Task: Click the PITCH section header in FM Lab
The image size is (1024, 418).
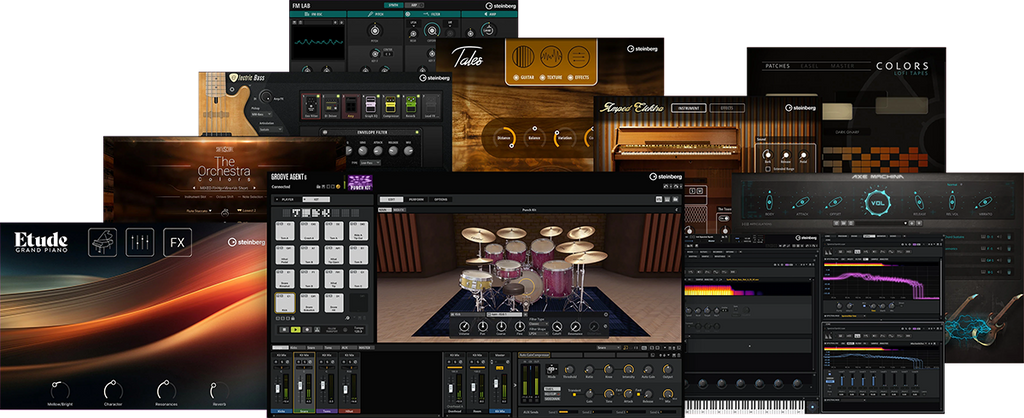Action: point(375,14)
